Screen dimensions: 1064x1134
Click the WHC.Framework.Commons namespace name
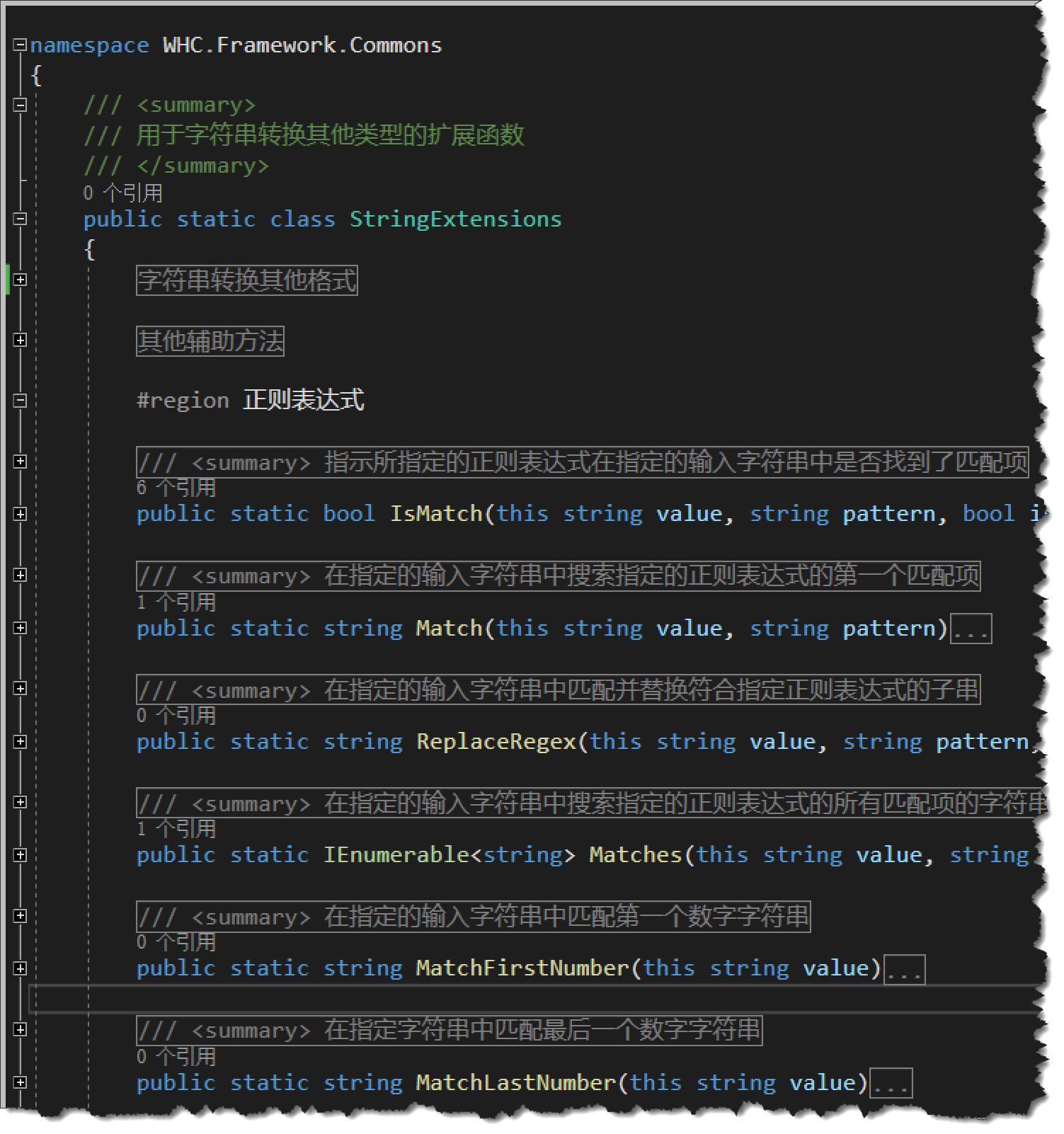(302, 45)
